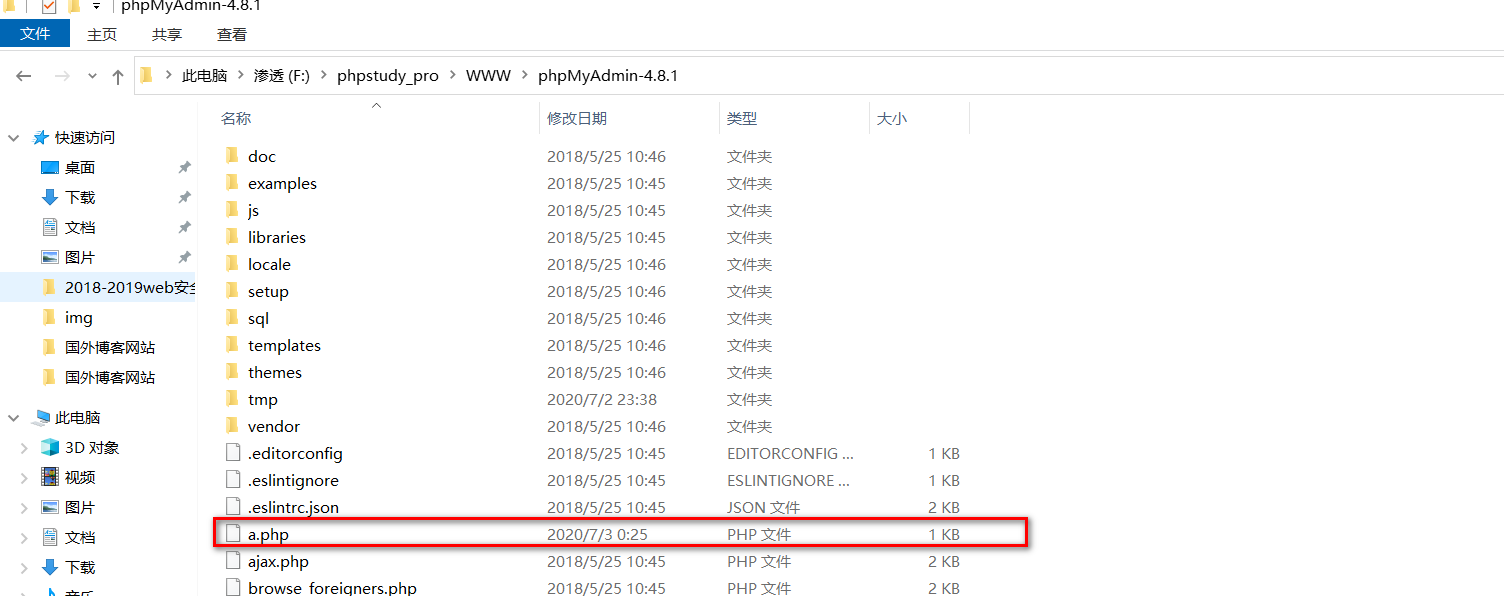This screenshot has width=1504, height=596.
Task: Click the properties checkmark quick access icon
Action: tap(49, 6)
